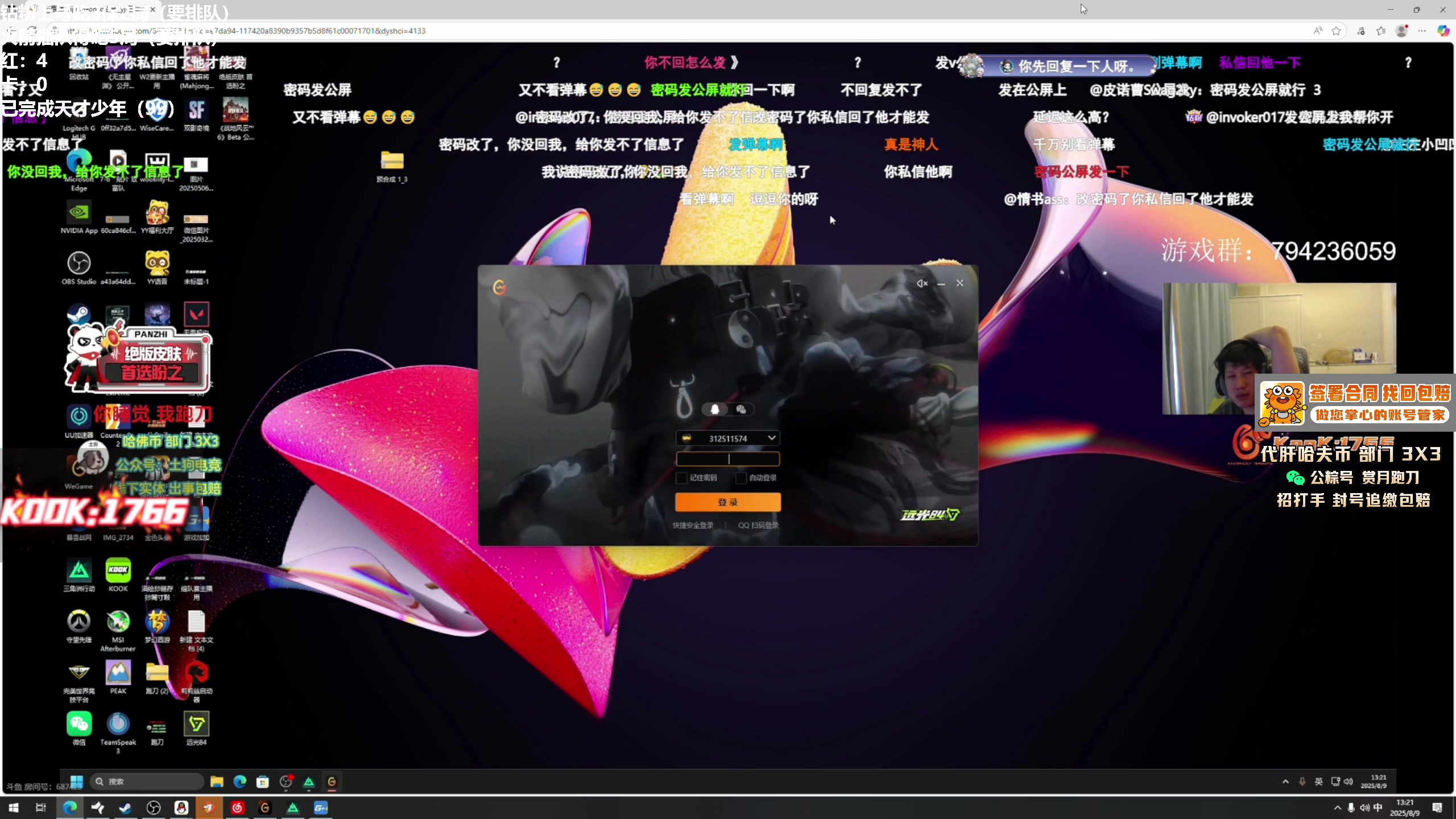Open 远光84 desktop shortcut
Viewport: 1456px width, 819px height.
[x=196, y=729]
